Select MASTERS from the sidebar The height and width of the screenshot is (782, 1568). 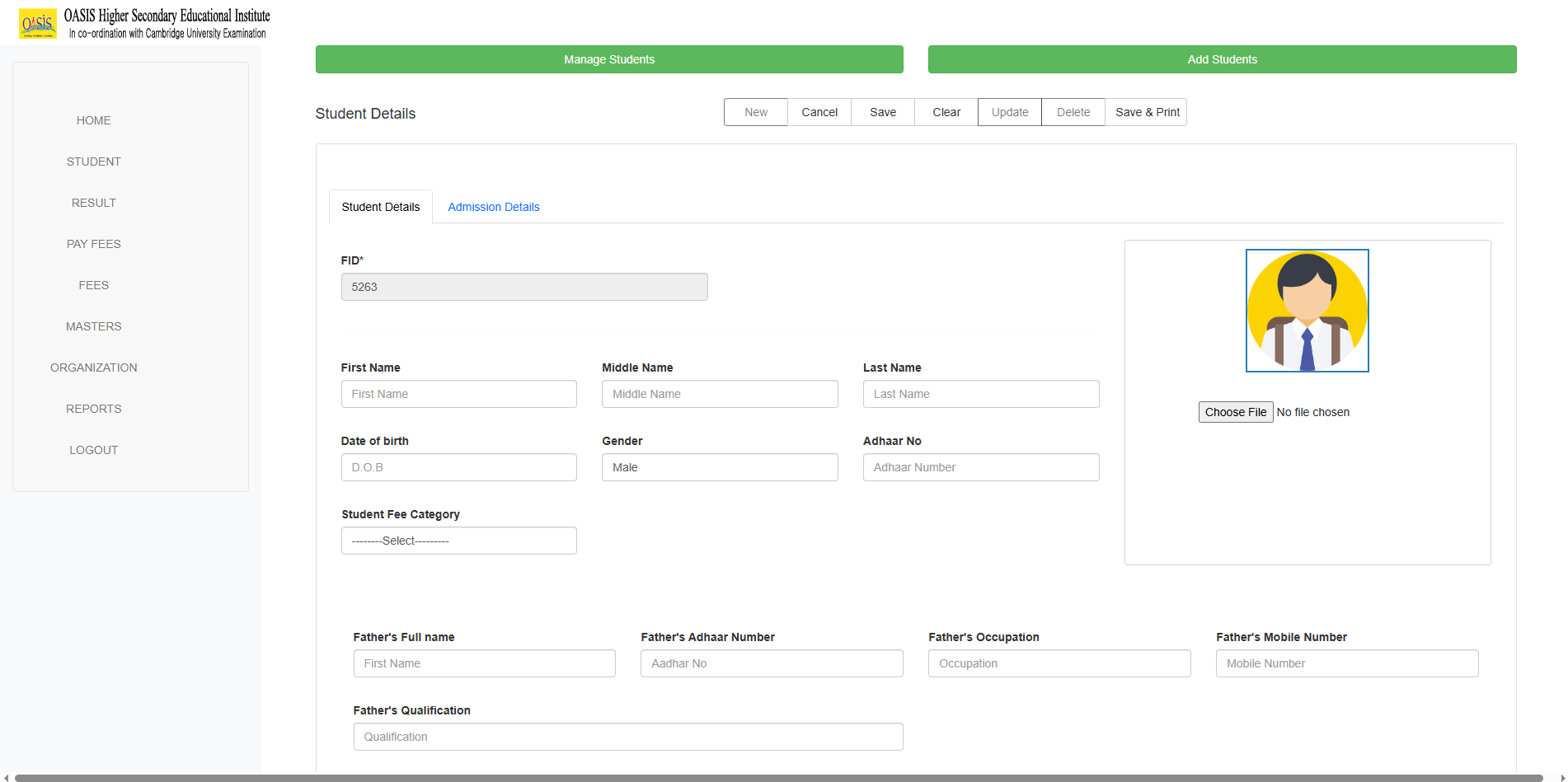click(x=93, y=325)
